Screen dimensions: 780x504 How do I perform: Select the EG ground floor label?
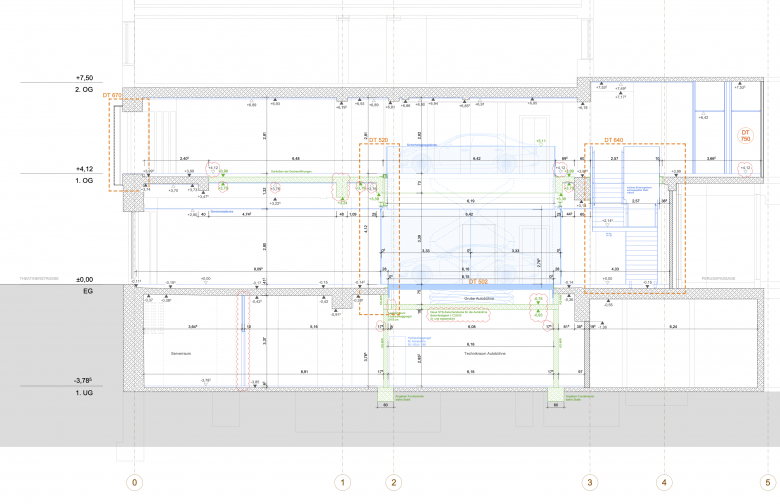pos(87,291)
